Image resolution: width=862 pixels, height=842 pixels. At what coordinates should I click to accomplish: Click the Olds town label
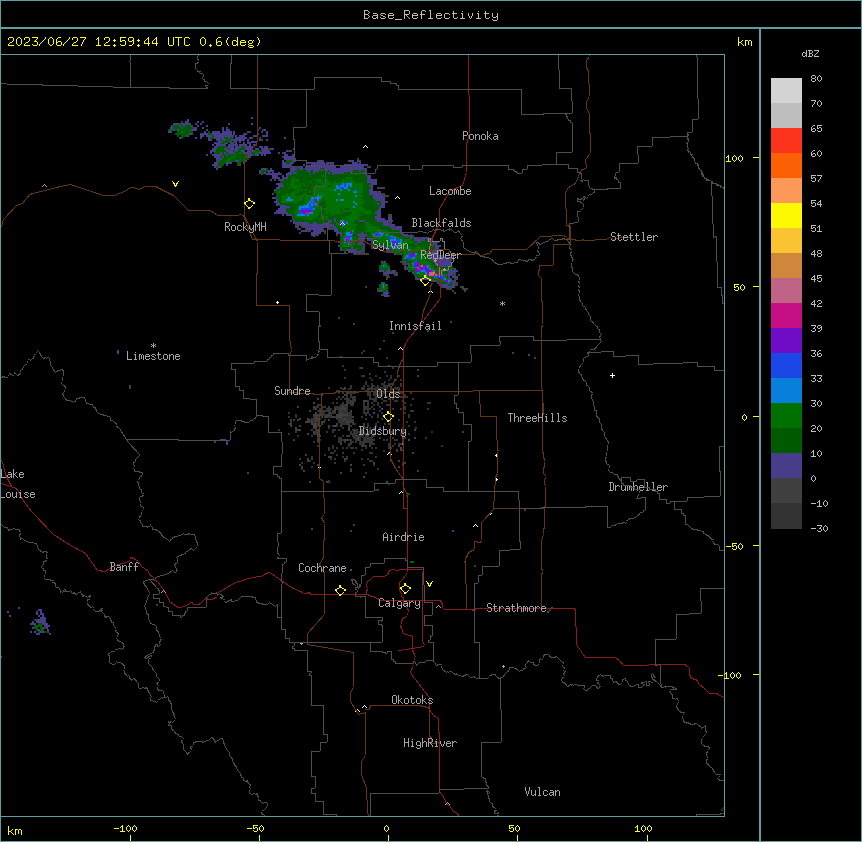[x=388, y=394]
